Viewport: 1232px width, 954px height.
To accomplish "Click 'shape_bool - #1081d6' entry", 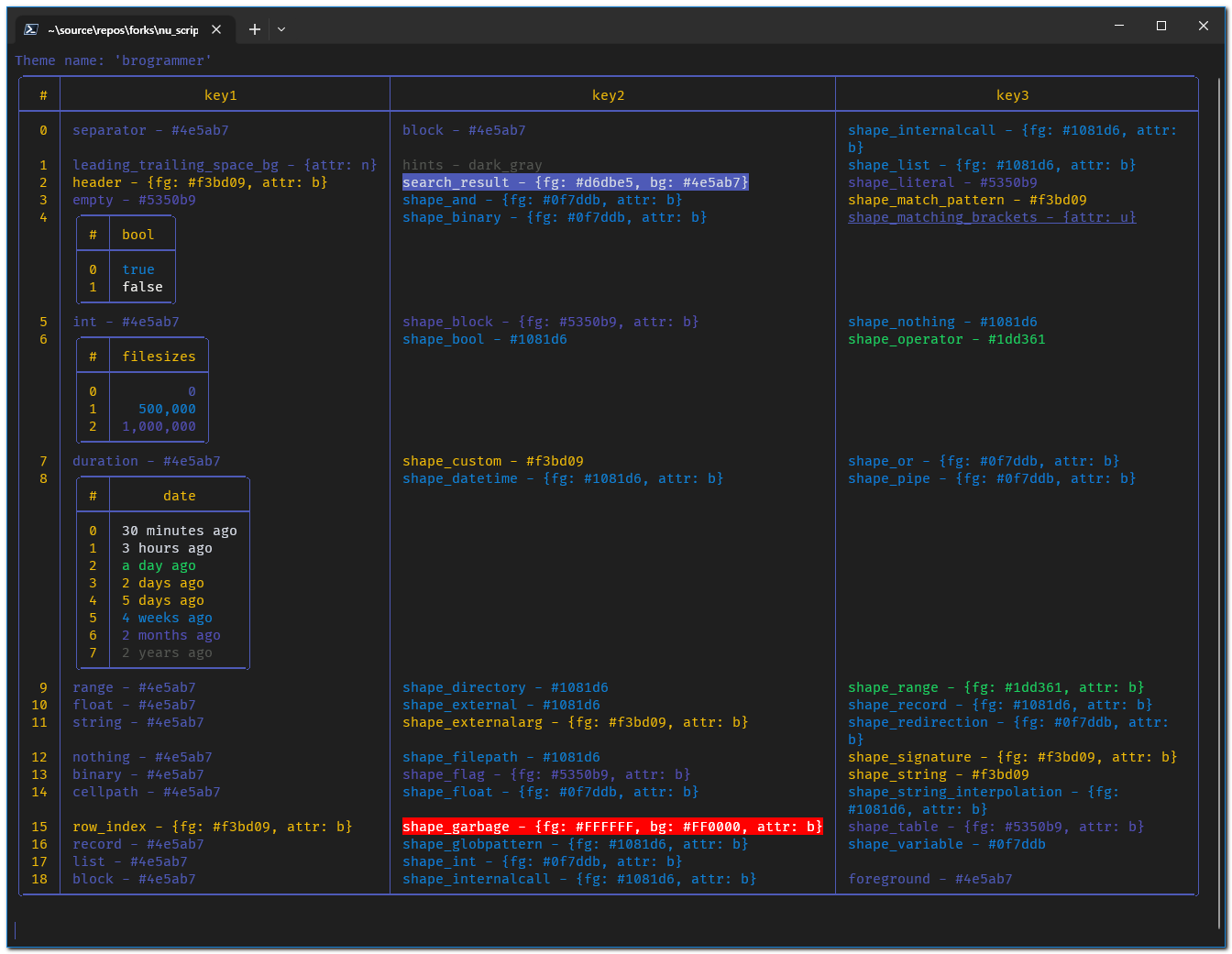I will click(x=485, y=339).
